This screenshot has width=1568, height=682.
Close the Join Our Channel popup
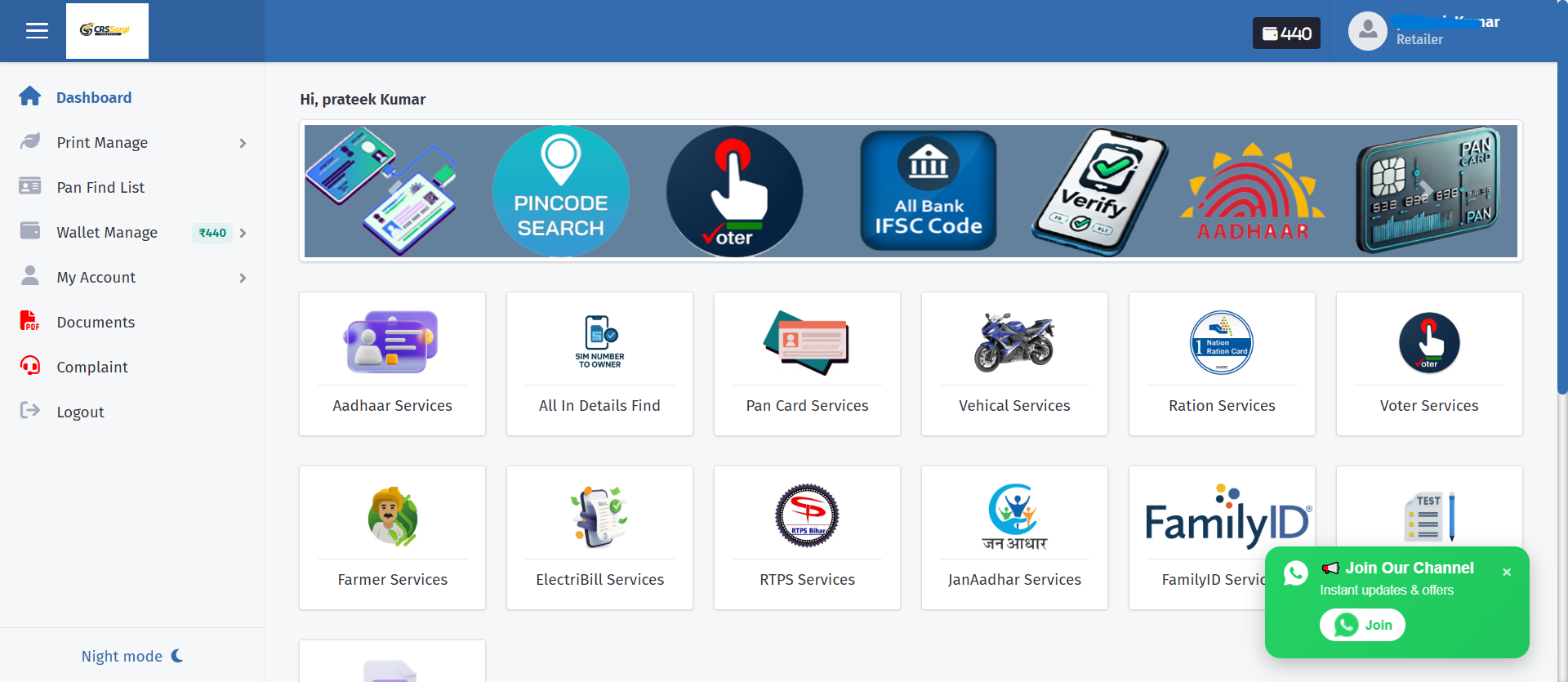[x=1507, y=573]
